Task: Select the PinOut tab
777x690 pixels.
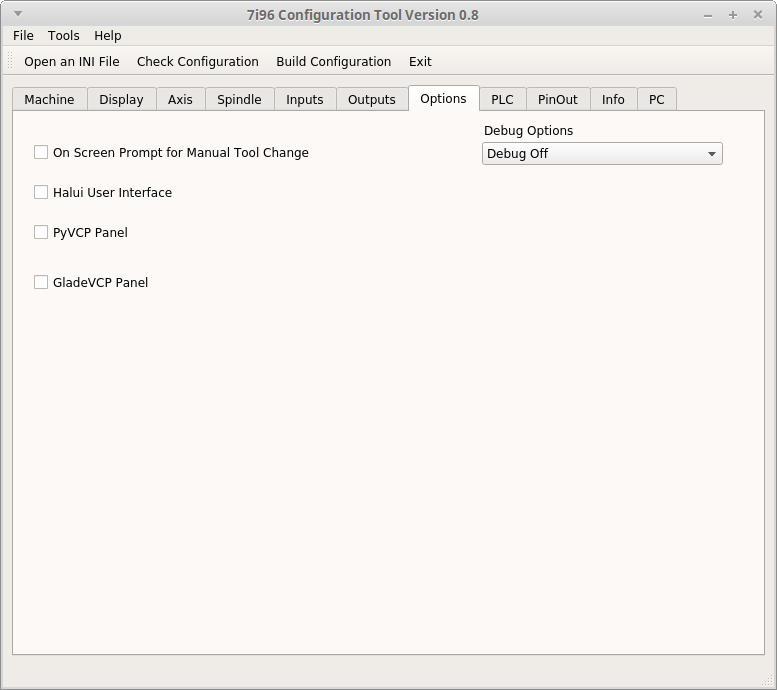Action: pos(558,100)
